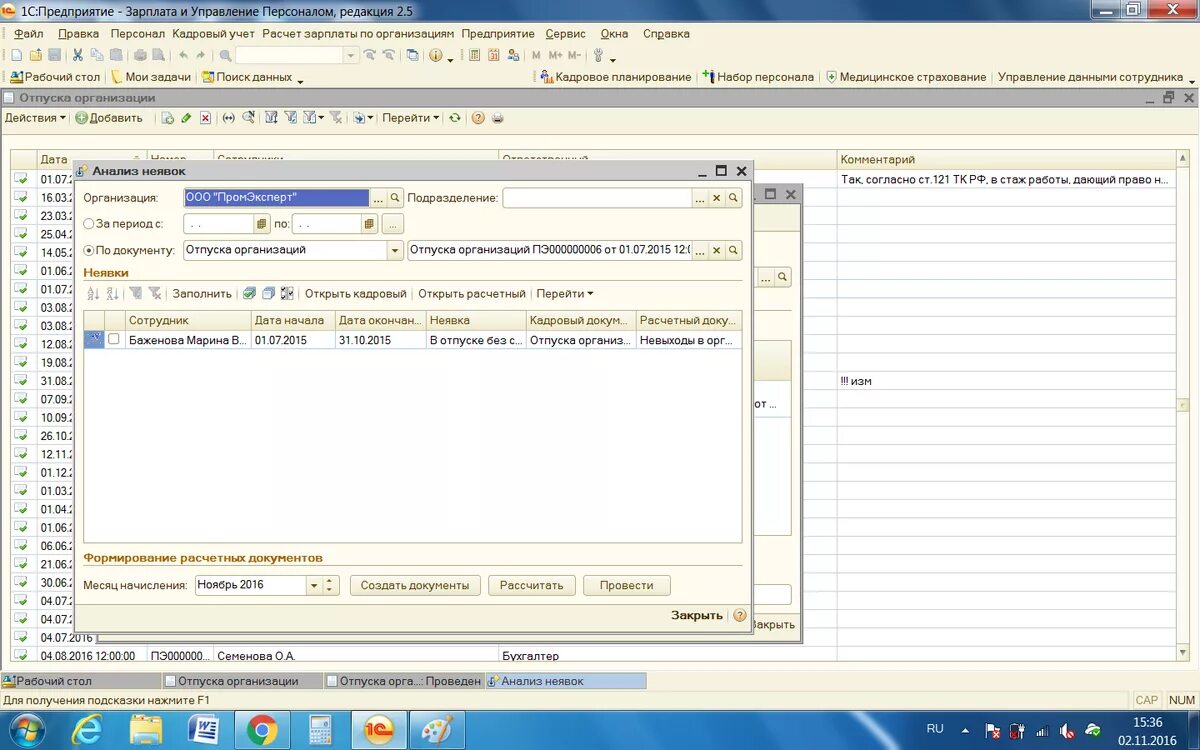Open the Сервис menu
The height and width of the screenshot is (750, 1200).
pyautogui.click(x=565, y=33)
